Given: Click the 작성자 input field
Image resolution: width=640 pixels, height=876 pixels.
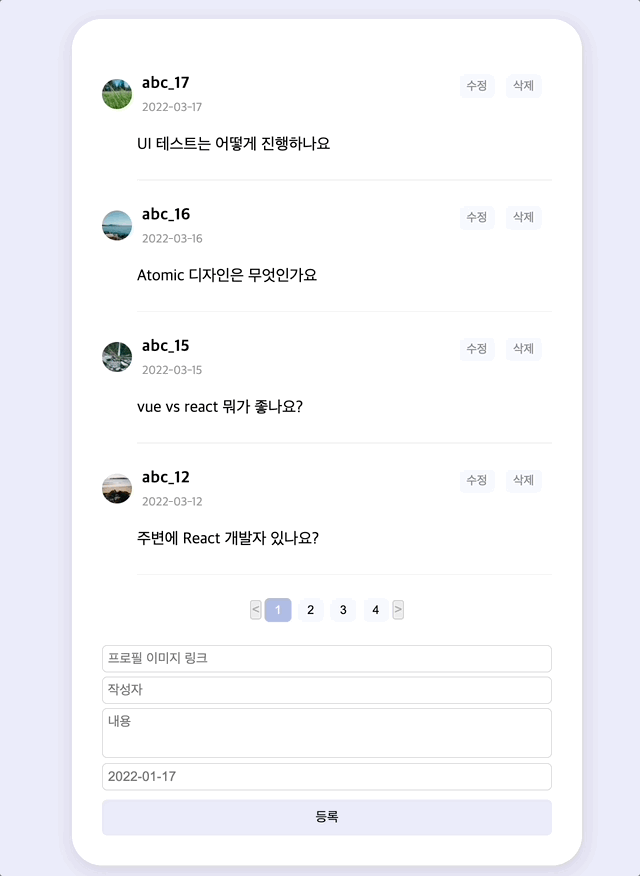Looking at the screenshot, I should click(326, 690).
